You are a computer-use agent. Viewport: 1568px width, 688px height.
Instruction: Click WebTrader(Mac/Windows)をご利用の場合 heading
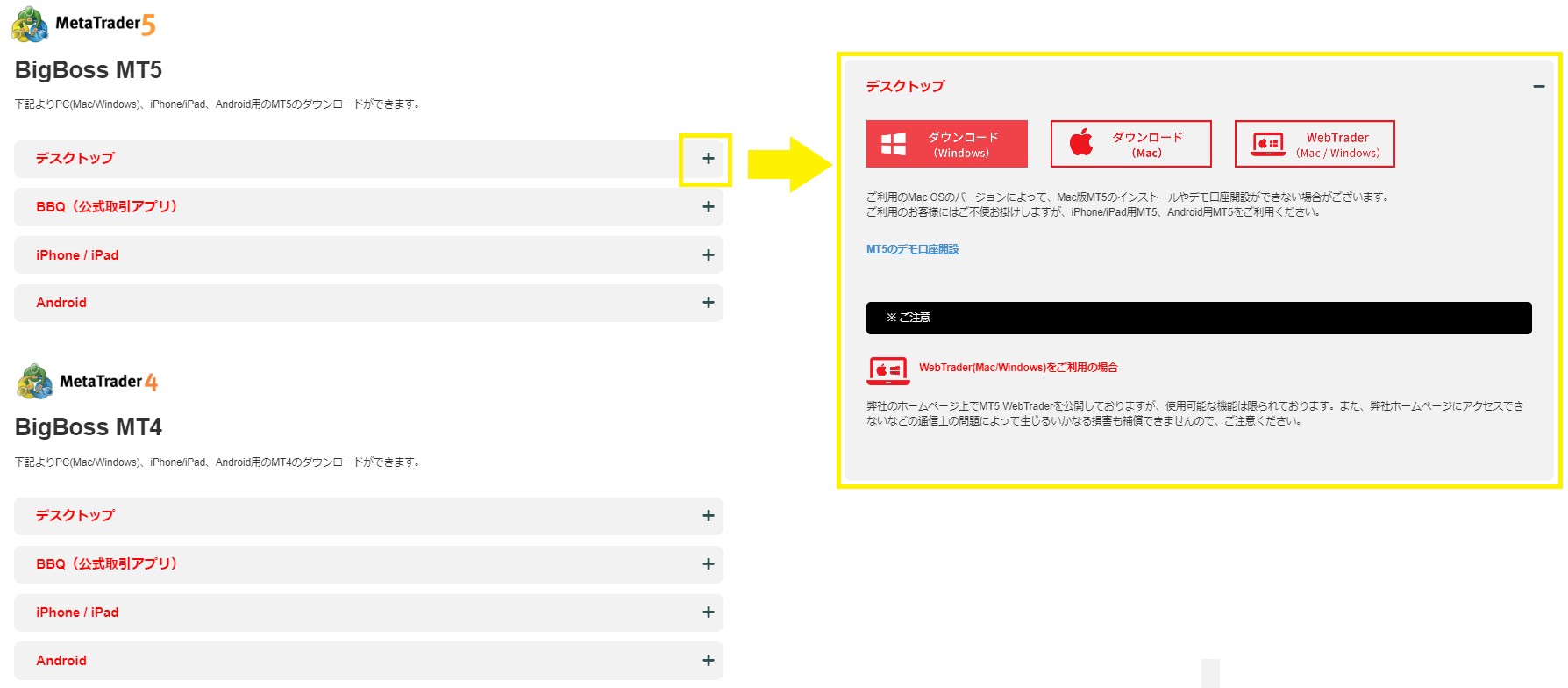(x=1018, y=368)
